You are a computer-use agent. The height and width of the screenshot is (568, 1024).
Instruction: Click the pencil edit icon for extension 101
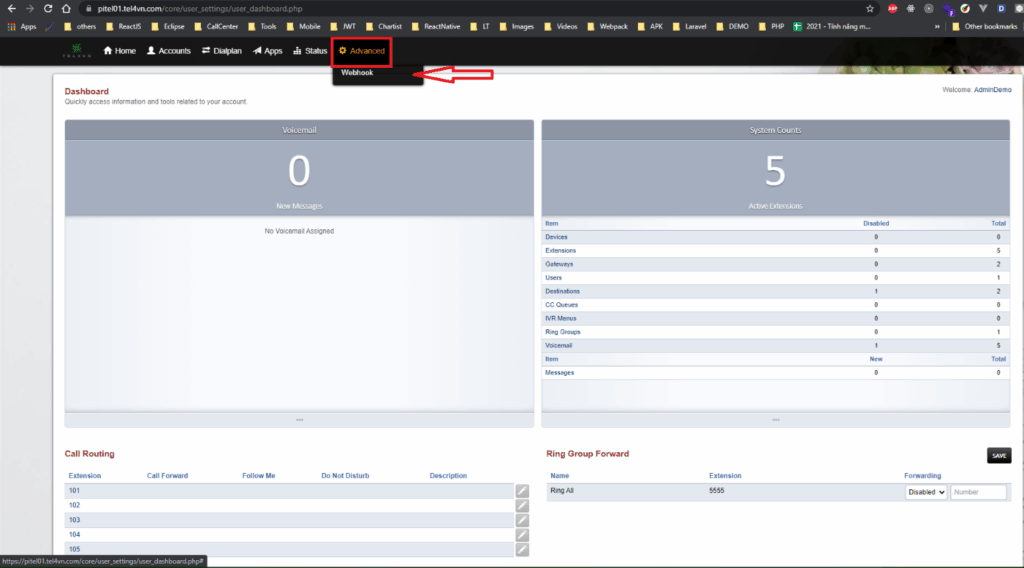click(x=522, y=491)
